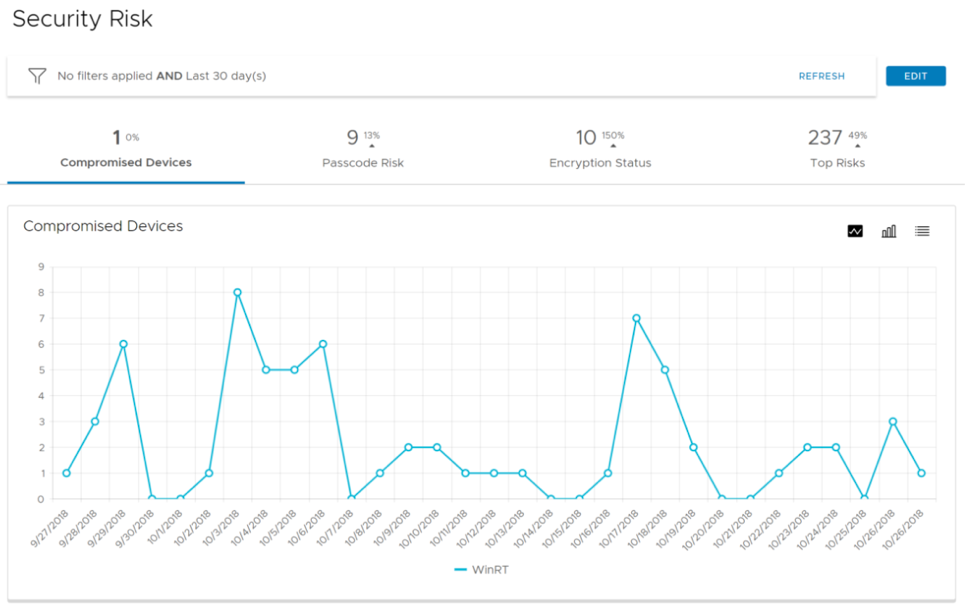
Task: Click the Encryption Status trend arrow
Action: pos(613,146)
